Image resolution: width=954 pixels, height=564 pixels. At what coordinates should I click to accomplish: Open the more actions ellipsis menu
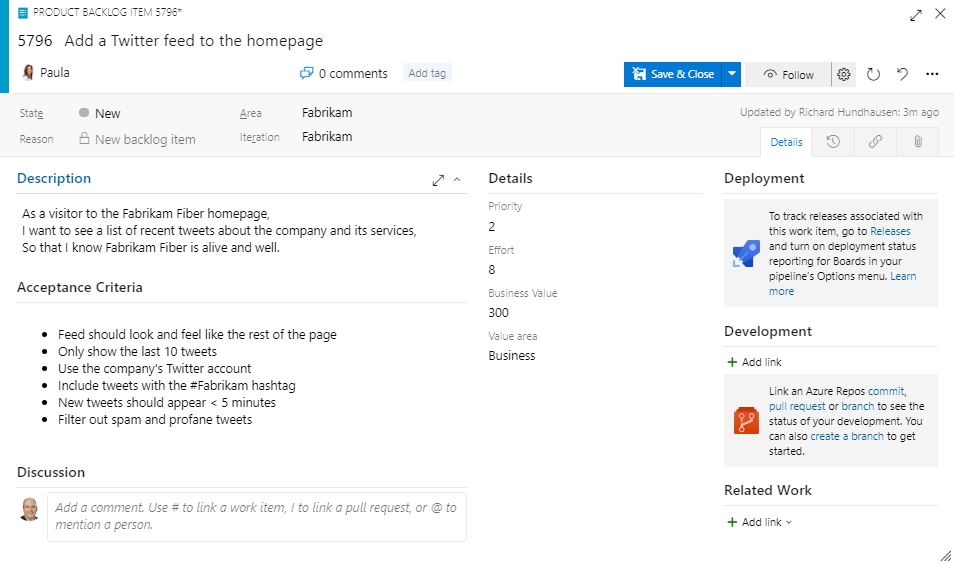tap(932, 74)
